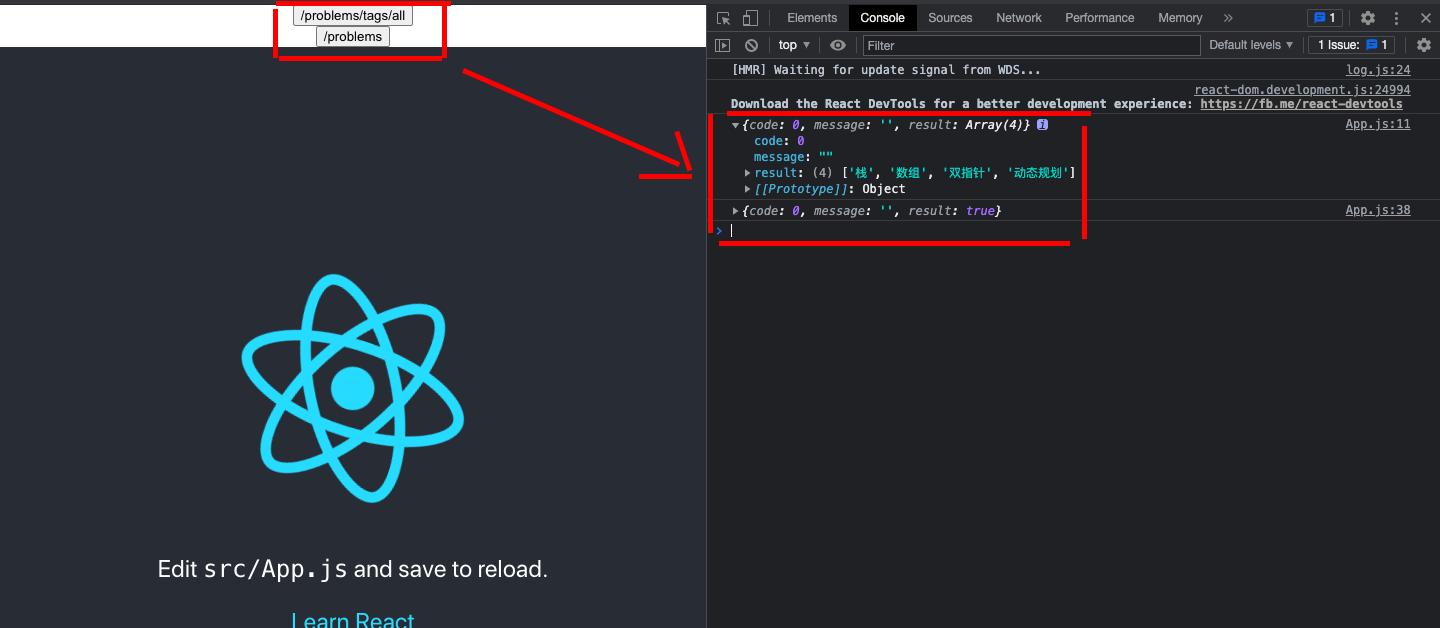1440x628 pixels.
Task: Click the 'message: ""' property row
Action: coord(793,157)
